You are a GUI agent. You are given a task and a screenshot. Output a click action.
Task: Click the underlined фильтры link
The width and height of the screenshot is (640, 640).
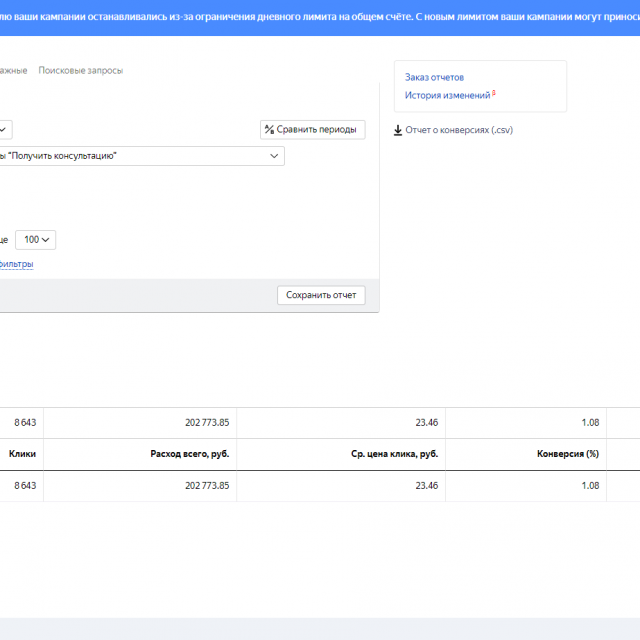[16, 264]
